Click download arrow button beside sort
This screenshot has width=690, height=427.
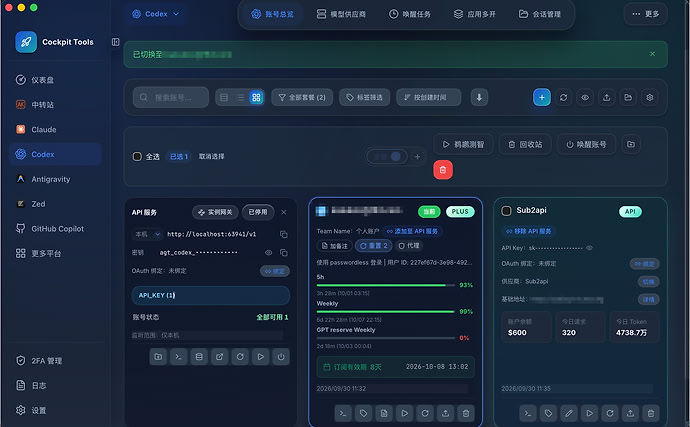tap(479, 97)
